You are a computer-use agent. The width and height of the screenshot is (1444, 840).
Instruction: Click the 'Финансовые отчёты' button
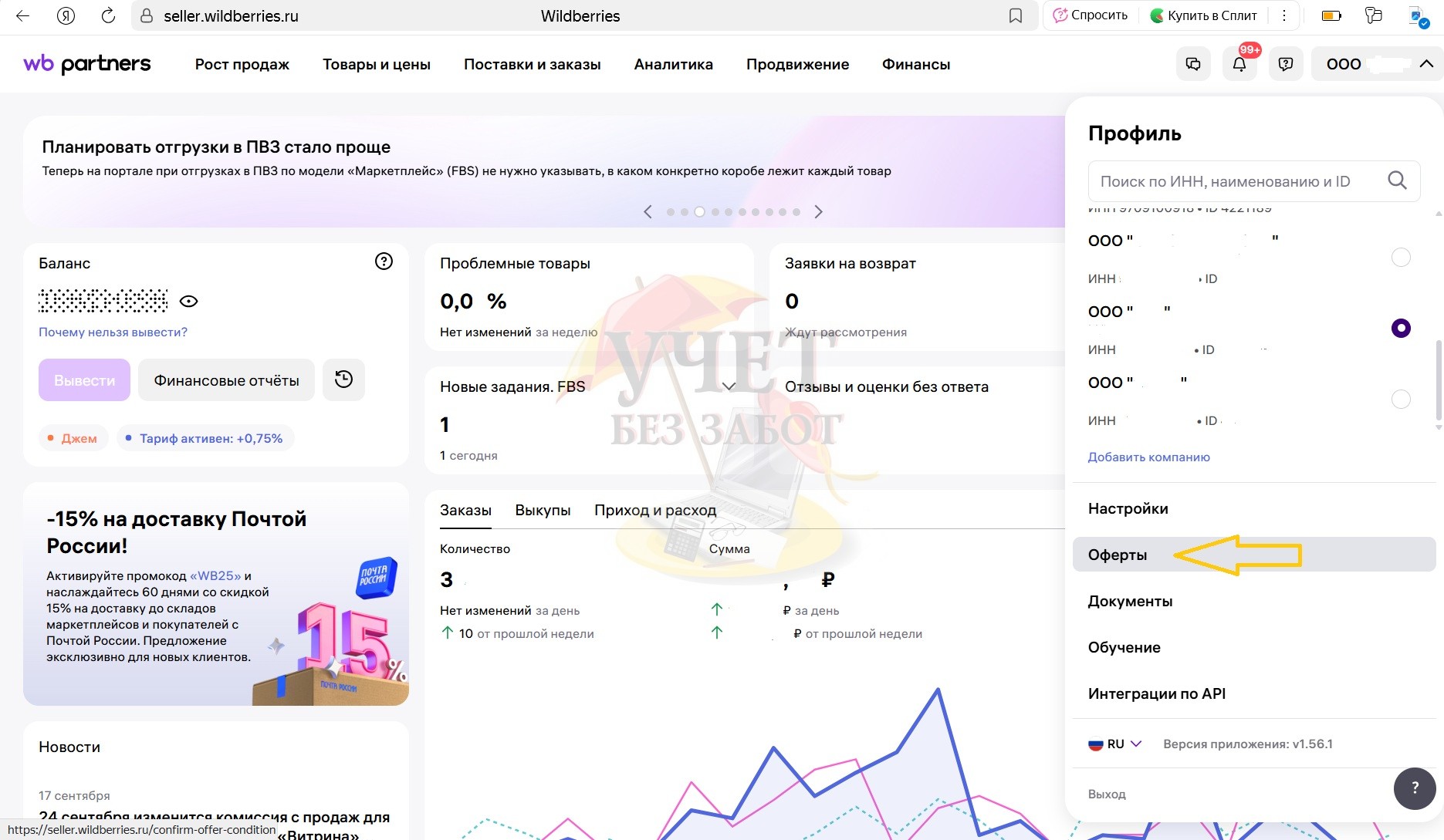[x=226, y=380]
